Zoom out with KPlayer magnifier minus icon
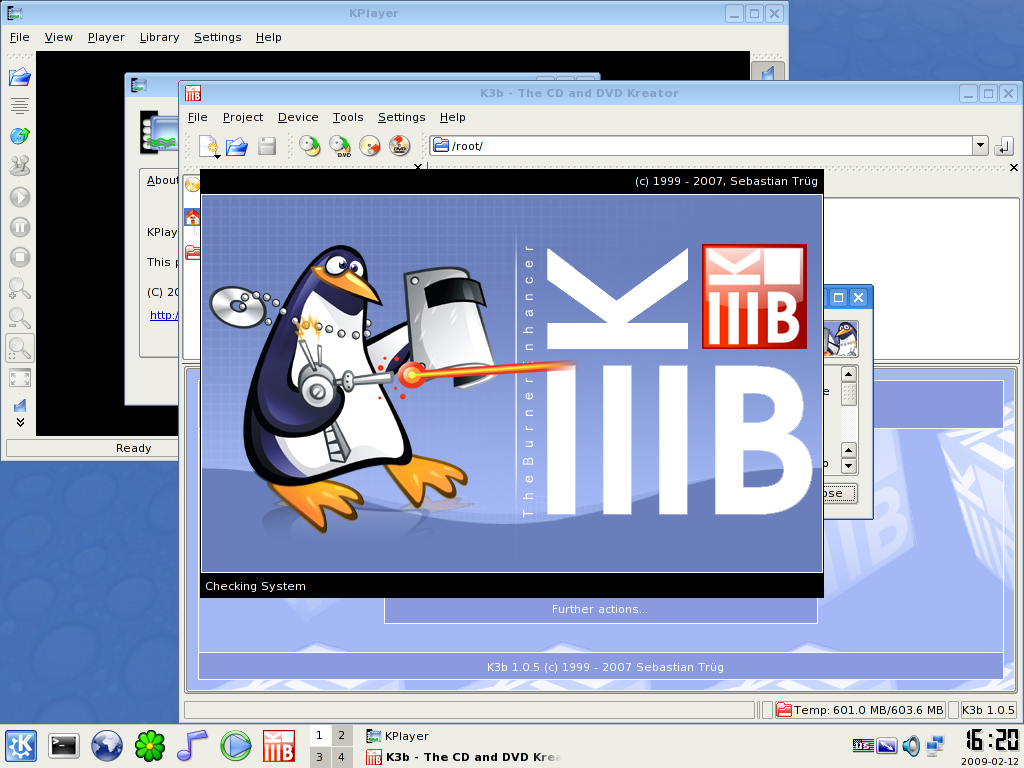 point(20,317)
